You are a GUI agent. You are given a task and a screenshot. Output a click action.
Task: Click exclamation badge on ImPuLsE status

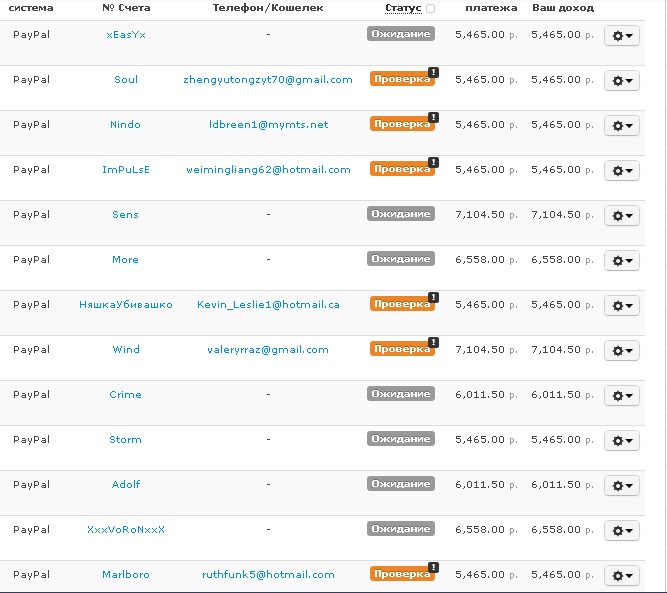click(433, 163)
